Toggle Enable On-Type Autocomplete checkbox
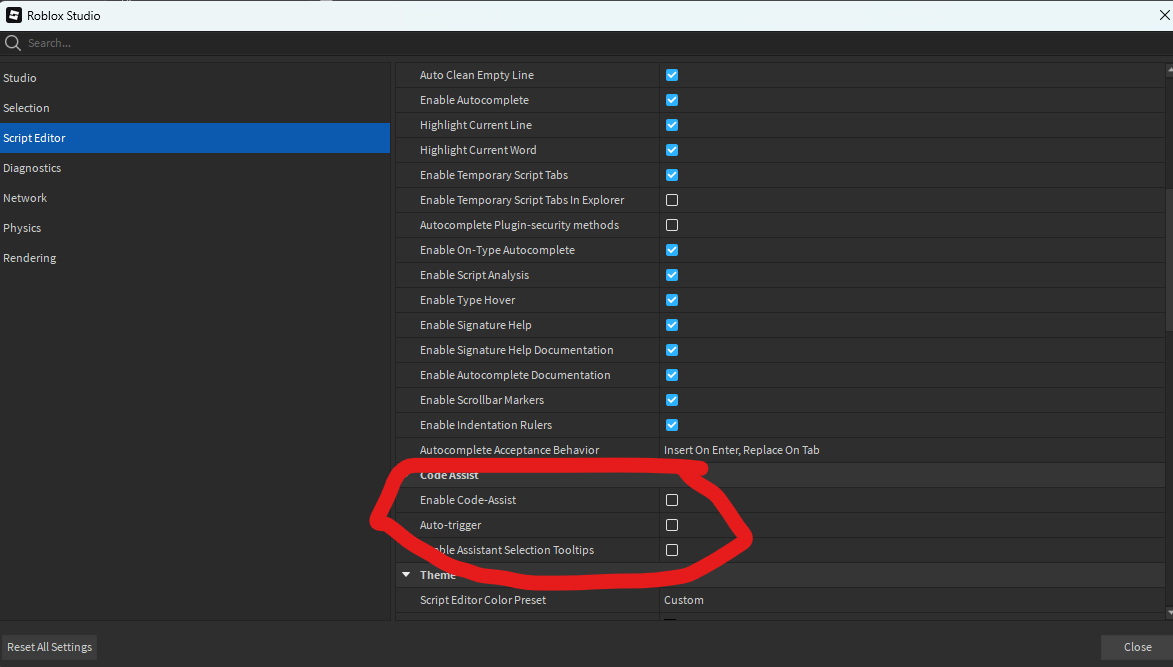Image resolution: width=1173 pixels, height=667 pixels. pyautogui.click(x=672, y=250)
